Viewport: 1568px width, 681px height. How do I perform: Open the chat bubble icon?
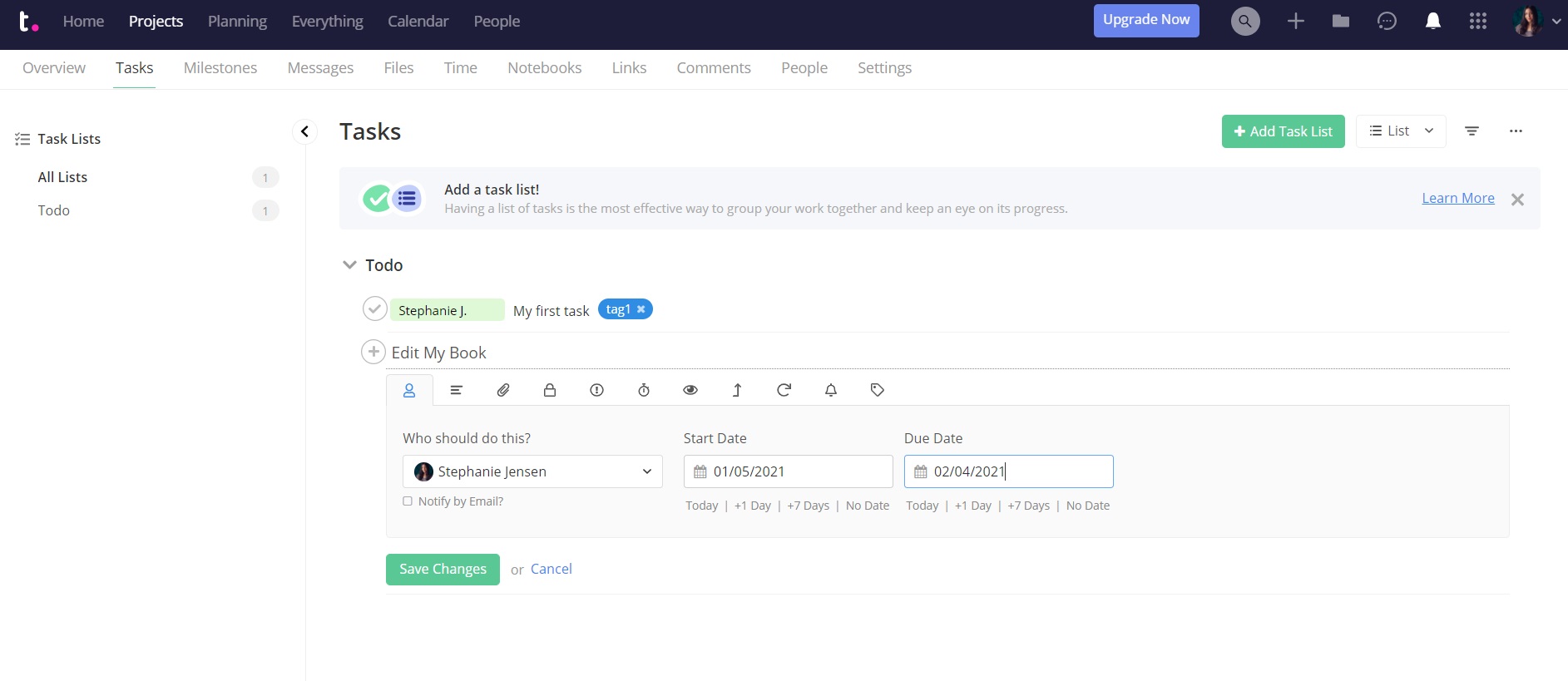[x=1387, y=21]
